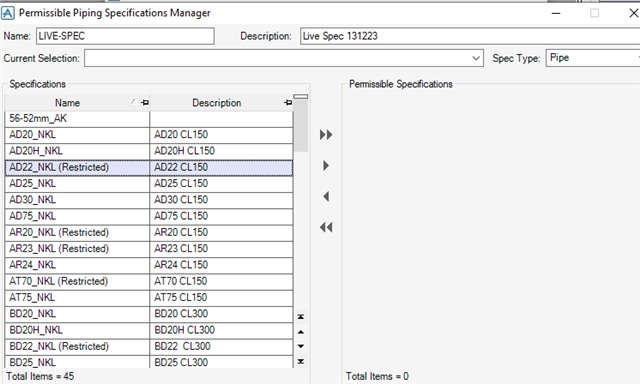Move up one row with the up arrow
Screen dimensions: 640x384
coord(301,332)
